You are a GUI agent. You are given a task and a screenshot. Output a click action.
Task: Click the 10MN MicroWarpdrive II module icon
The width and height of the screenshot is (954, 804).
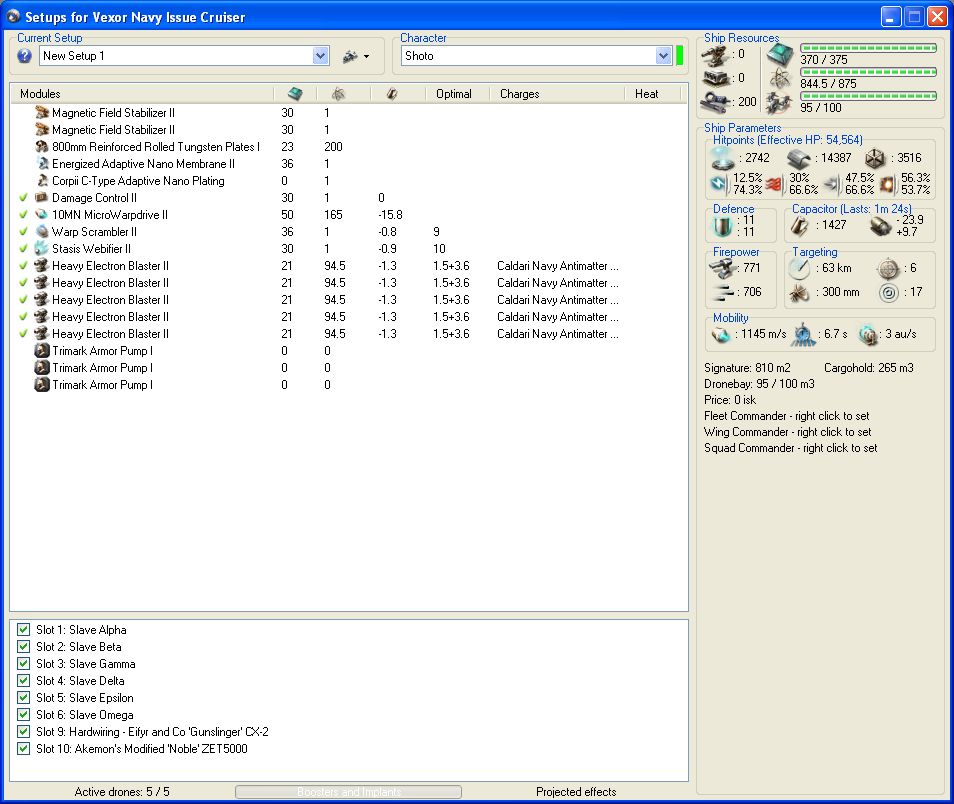(x=42, y=215)
